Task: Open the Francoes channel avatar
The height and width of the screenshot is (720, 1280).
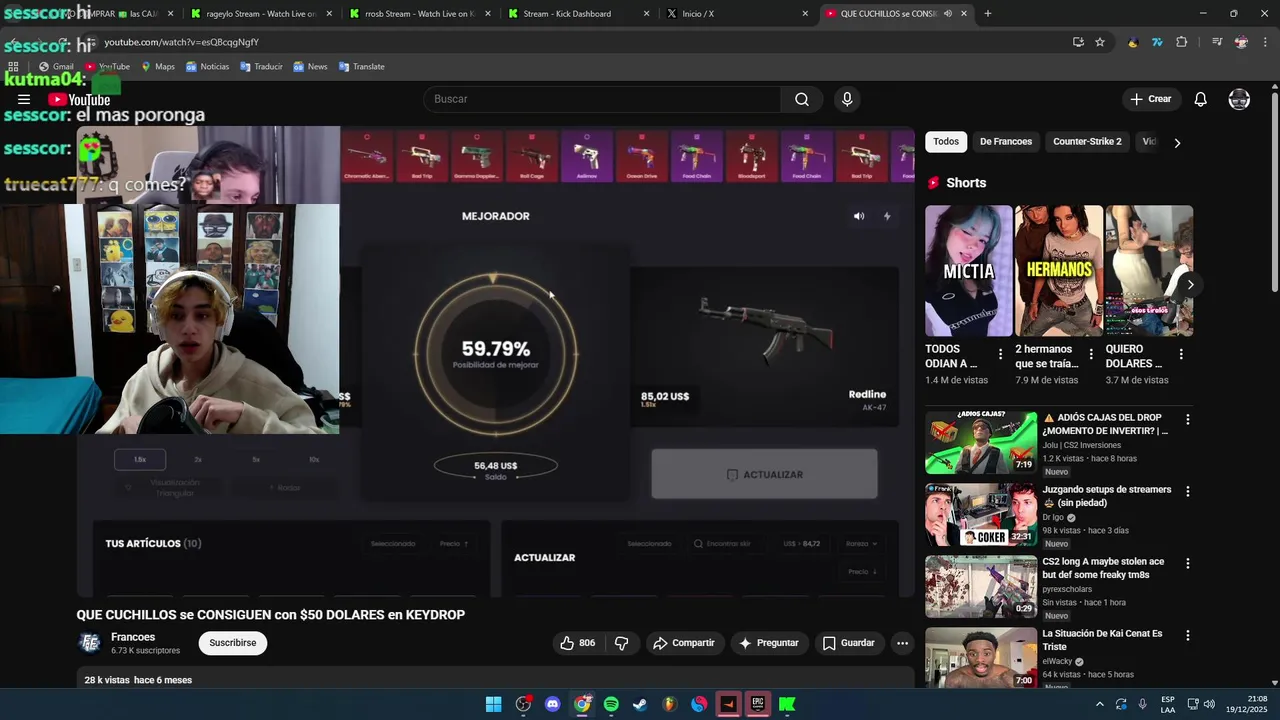Action: 90,643
